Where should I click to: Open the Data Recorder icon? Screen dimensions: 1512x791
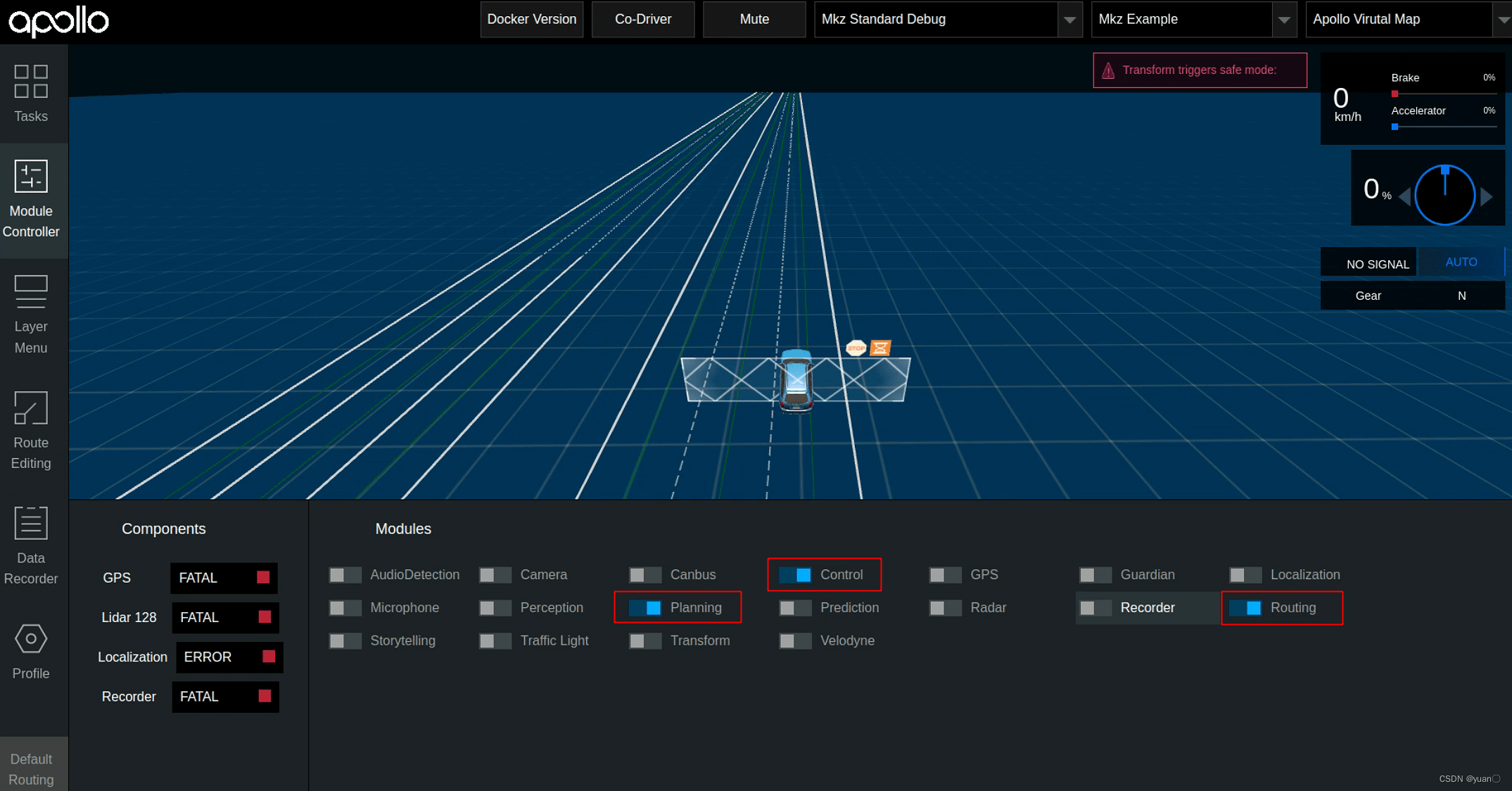click(31, 524)
